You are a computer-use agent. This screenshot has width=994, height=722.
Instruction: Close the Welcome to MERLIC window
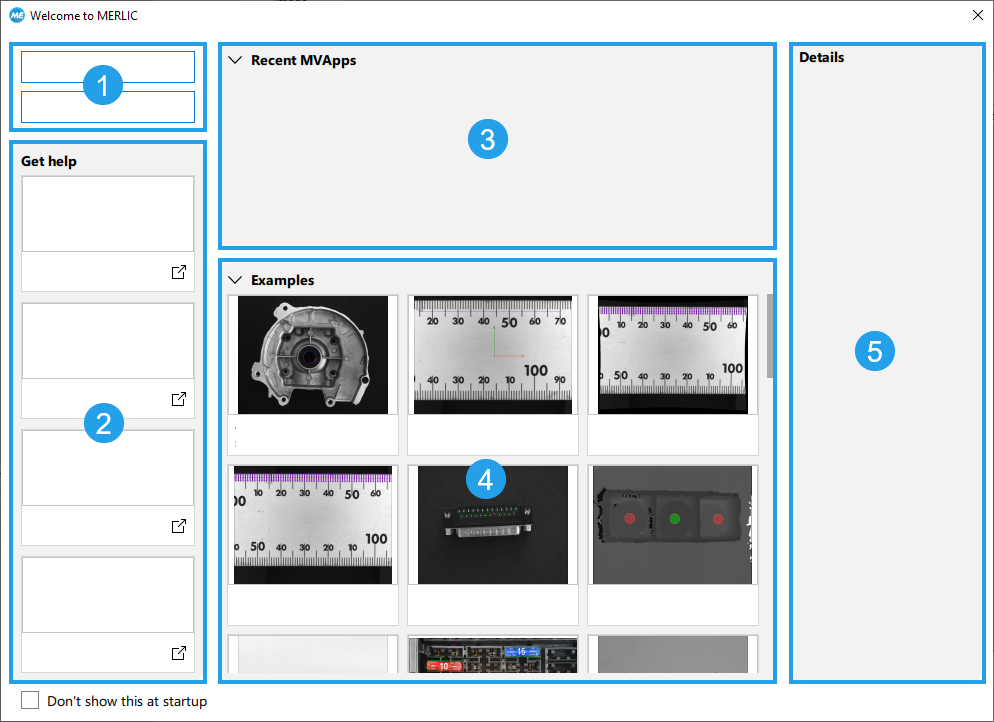click(977, 15)
